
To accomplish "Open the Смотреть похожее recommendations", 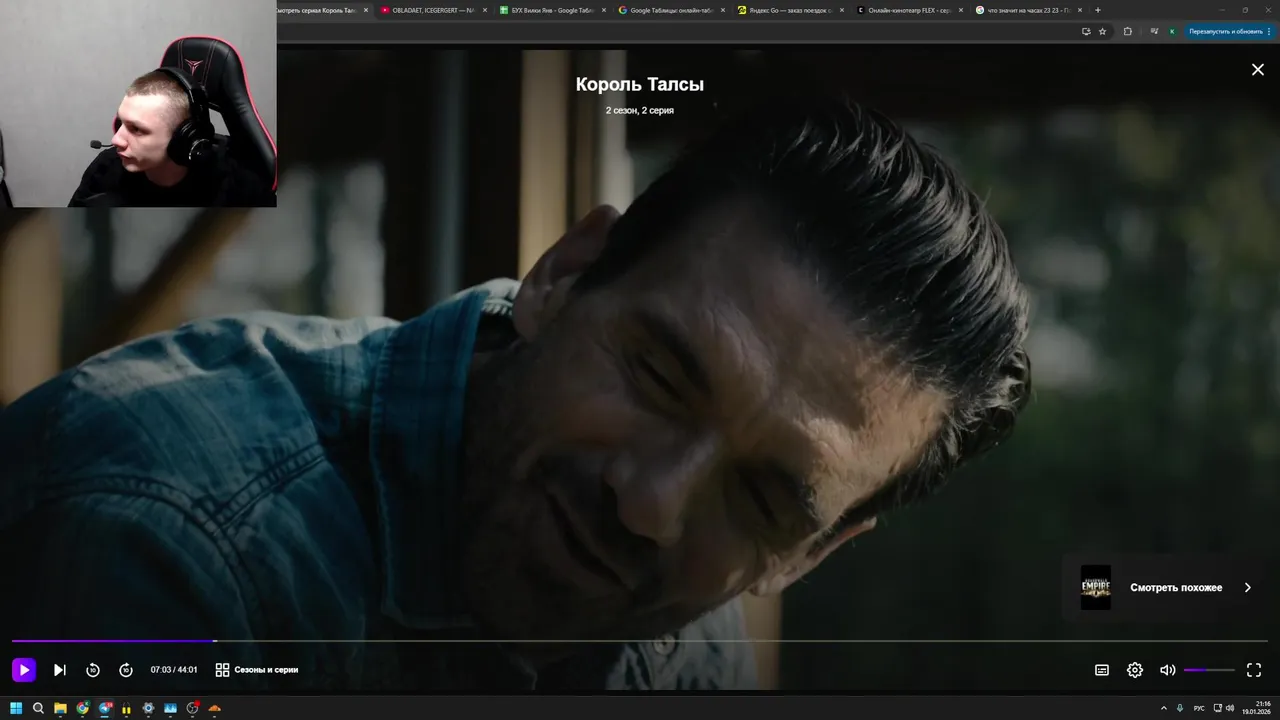I will tap(1166, 588).
